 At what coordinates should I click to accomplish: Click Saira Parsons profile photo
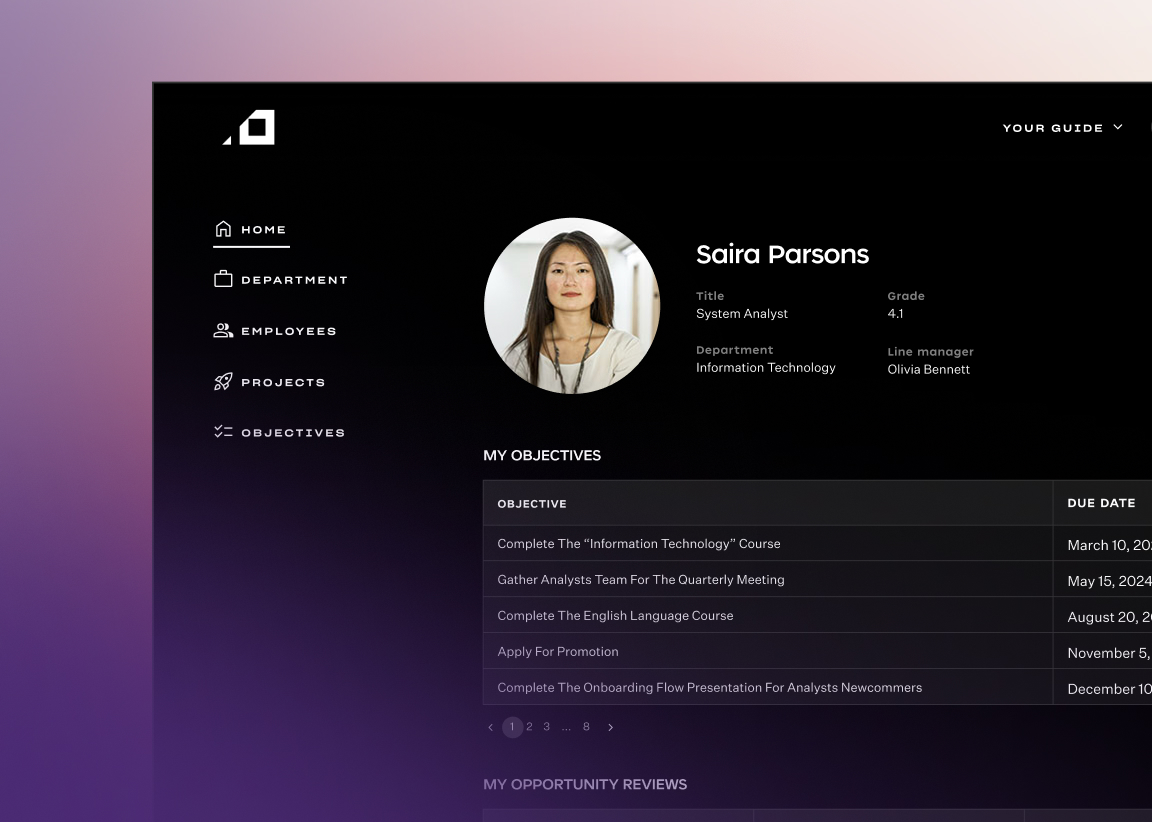(572, 306)
